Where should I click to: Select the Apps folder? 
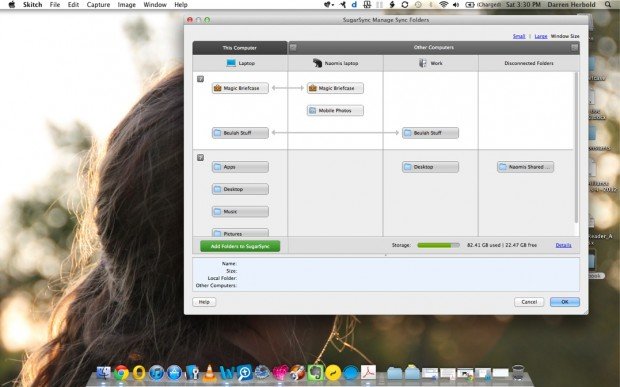(x=240, y=167)
